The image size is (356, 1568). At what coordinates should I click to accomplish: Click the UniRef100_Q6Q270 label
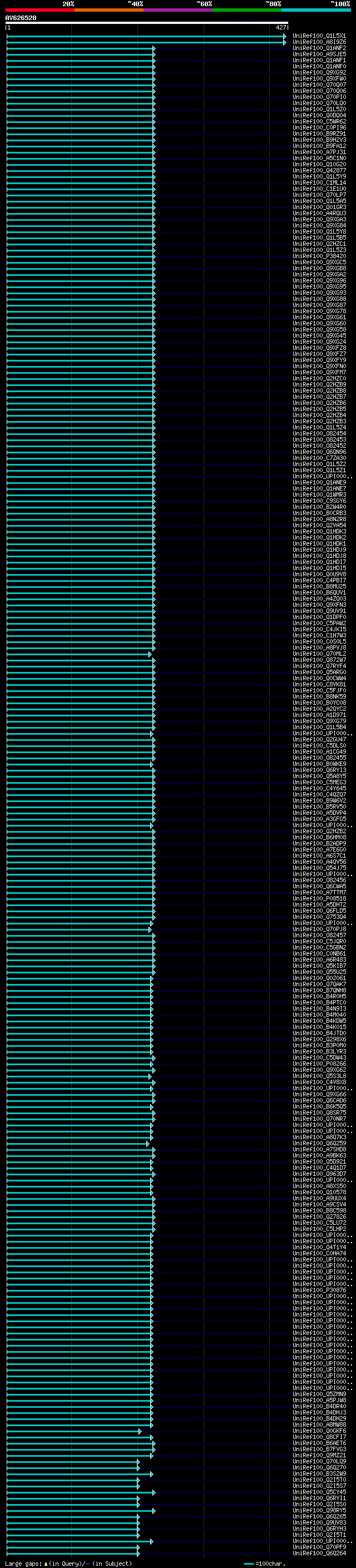click(x=319, y=1467)
